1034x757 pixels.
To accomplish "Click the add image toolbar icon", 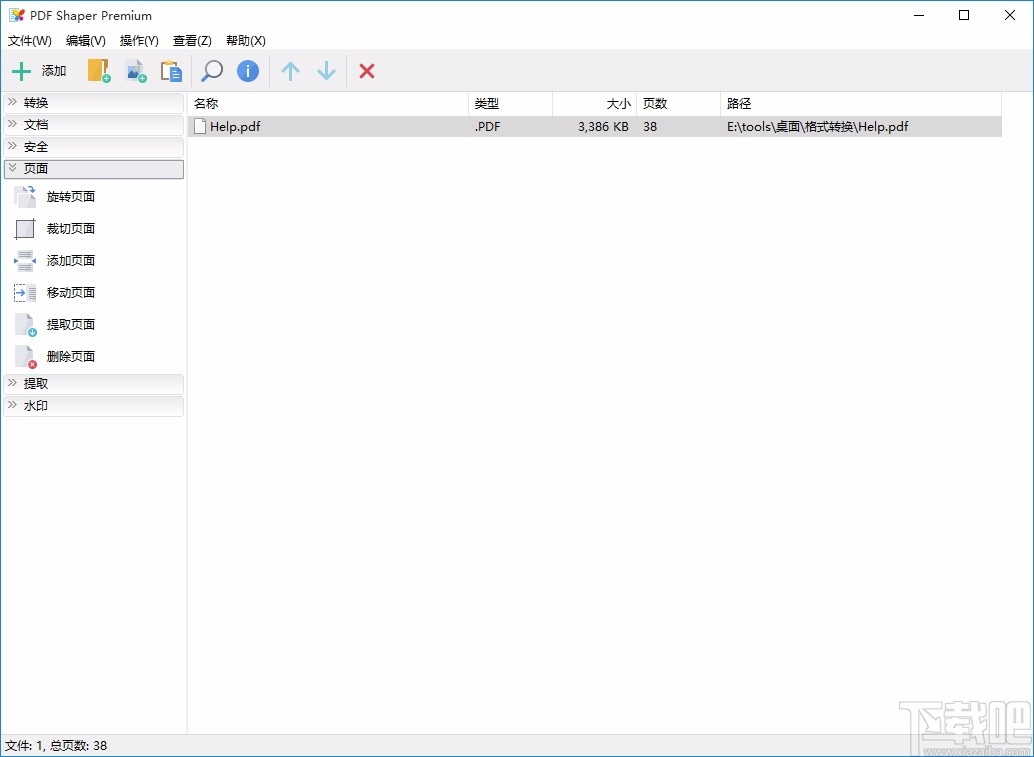I will coord(136,70).
